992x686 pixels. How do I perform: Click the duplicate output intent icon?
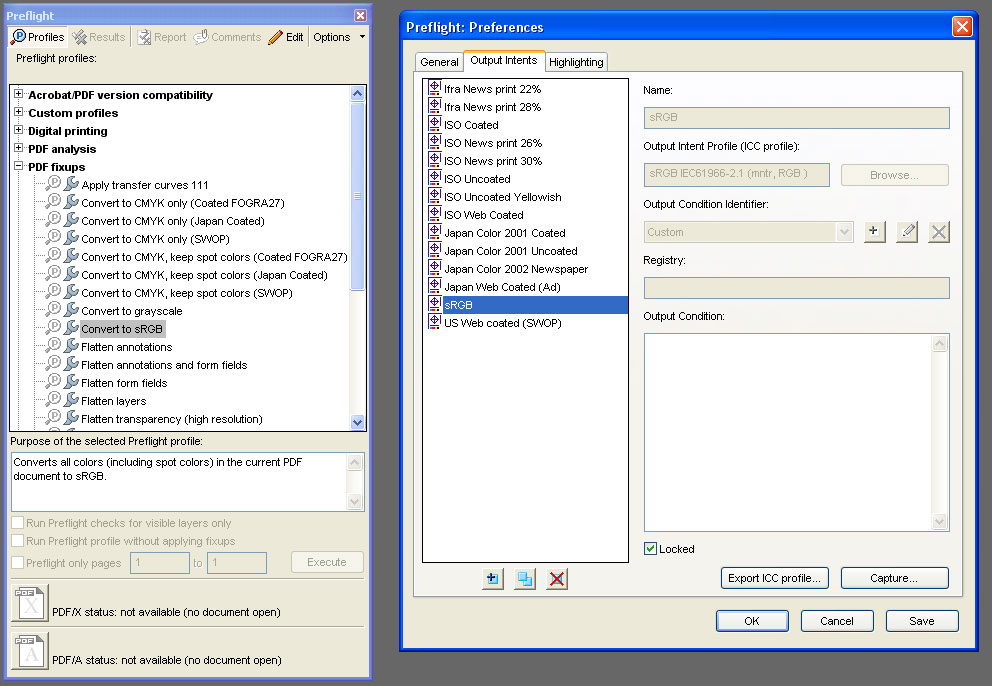524,578
